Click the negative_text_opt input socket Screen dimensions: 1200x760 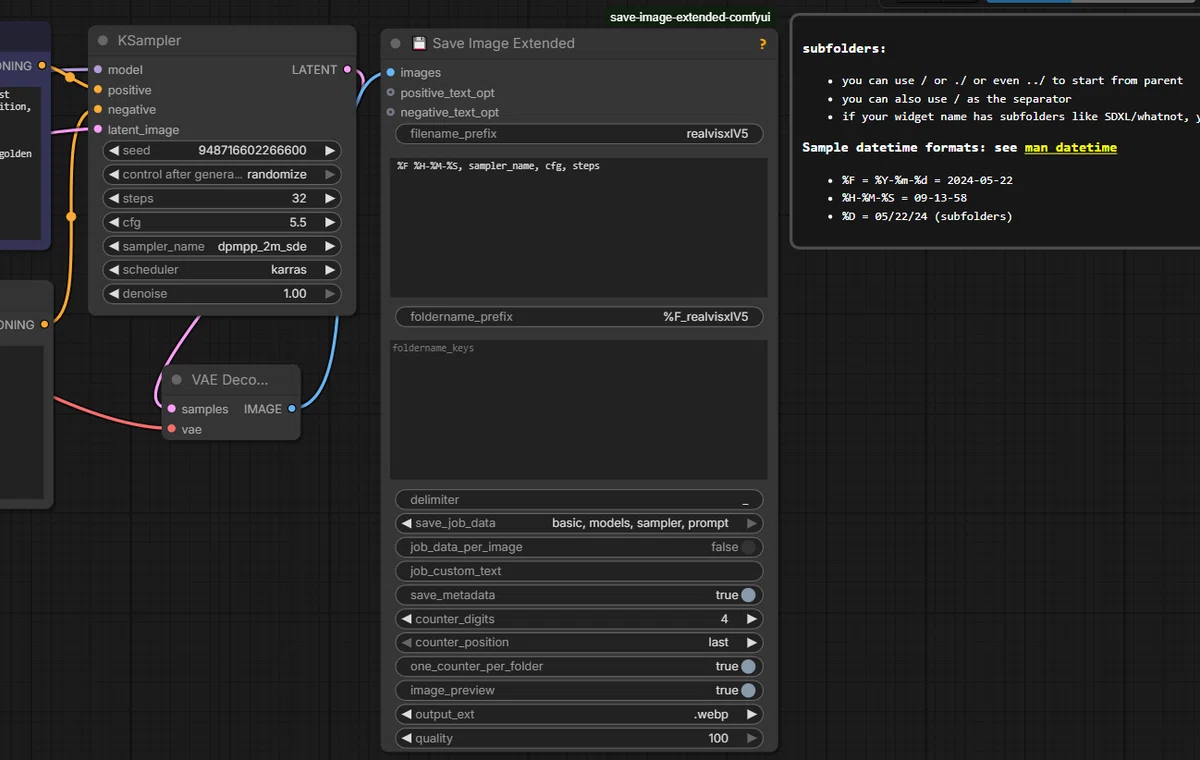(391, 113)
